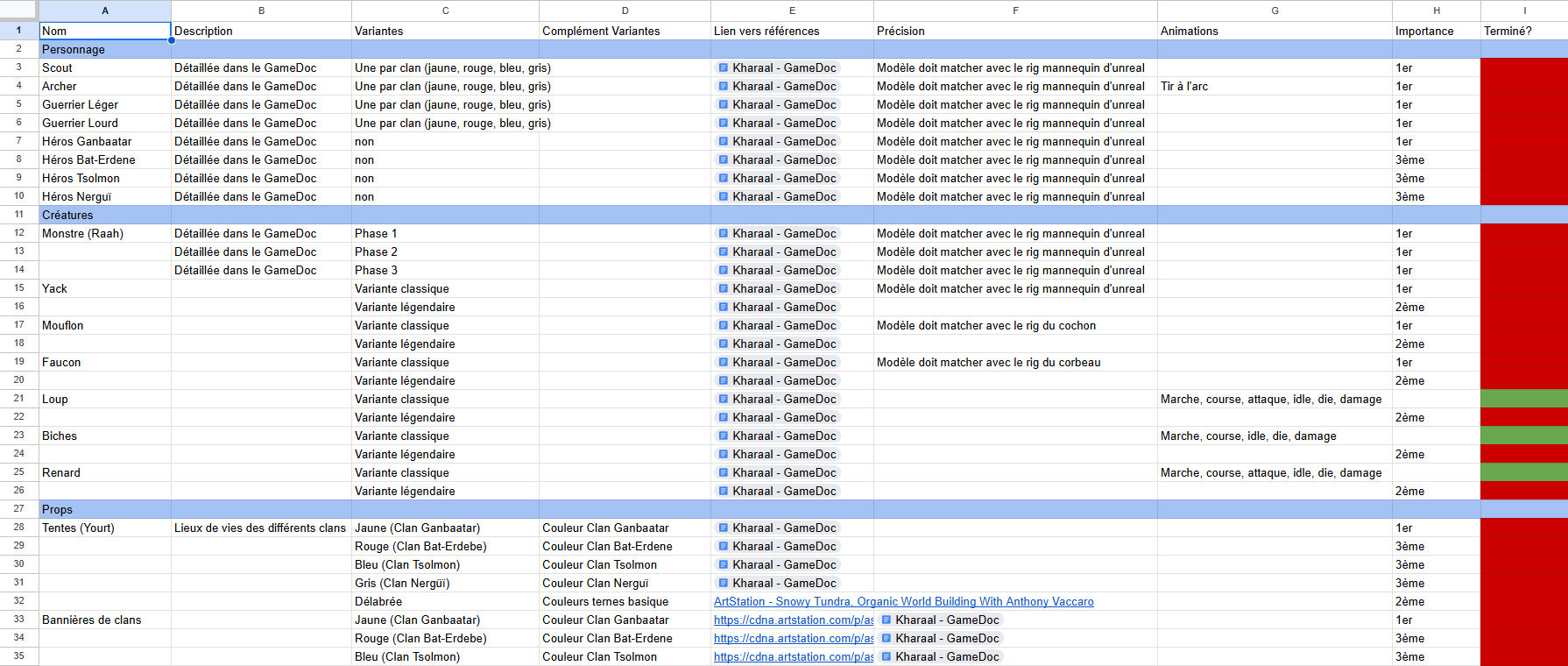The image size is (1568, 666).
Task: Click the "Délabrée" variant cell
Action: pyautogui.click(x=444, y=601)
